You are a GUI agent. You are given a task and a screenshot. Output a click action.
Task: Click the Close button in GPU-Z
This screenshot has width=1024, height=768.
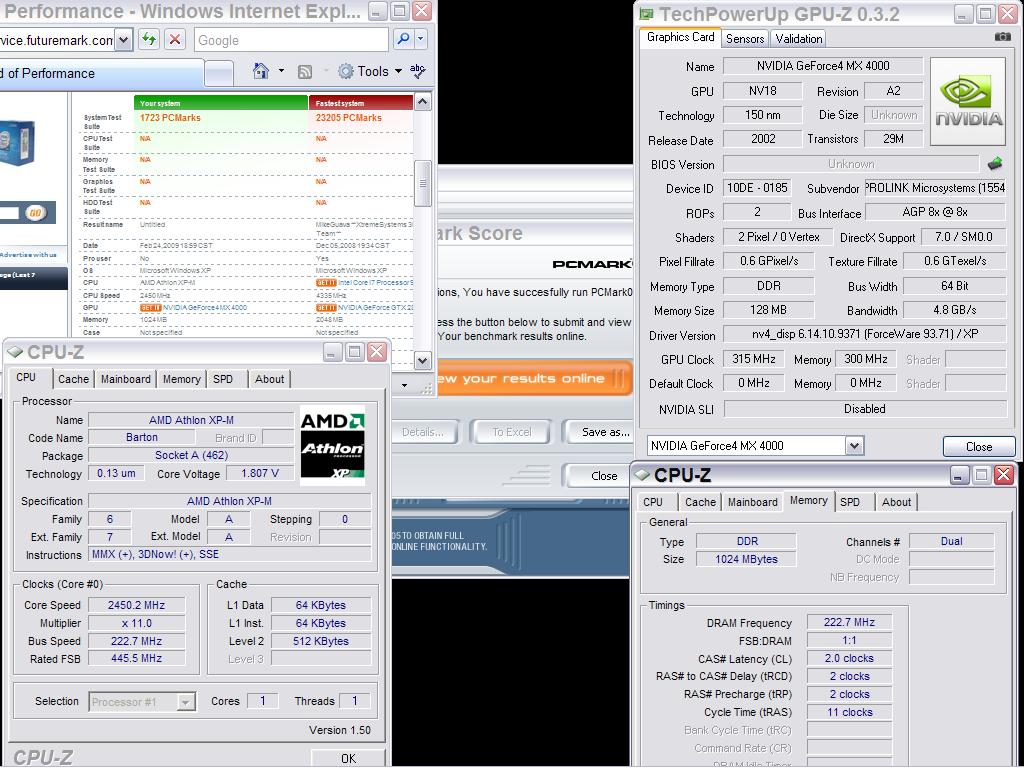click(x=979, y=447)
